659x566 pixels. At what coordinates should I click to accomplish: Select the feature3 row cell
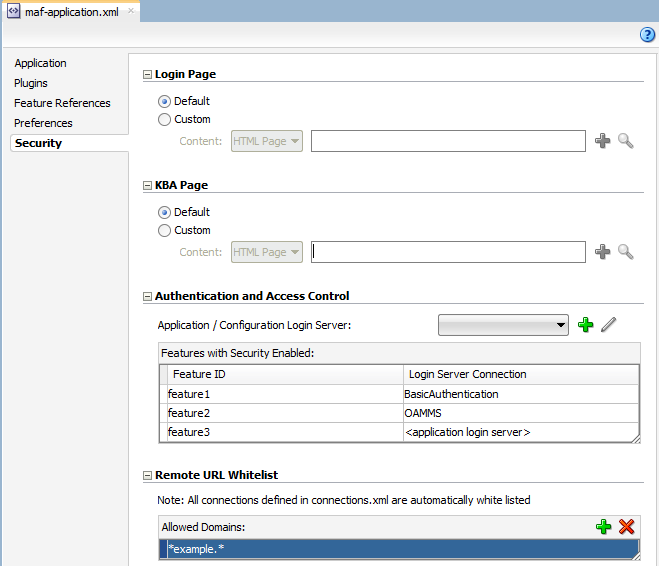pyautogui.click(x=285, y=432)
